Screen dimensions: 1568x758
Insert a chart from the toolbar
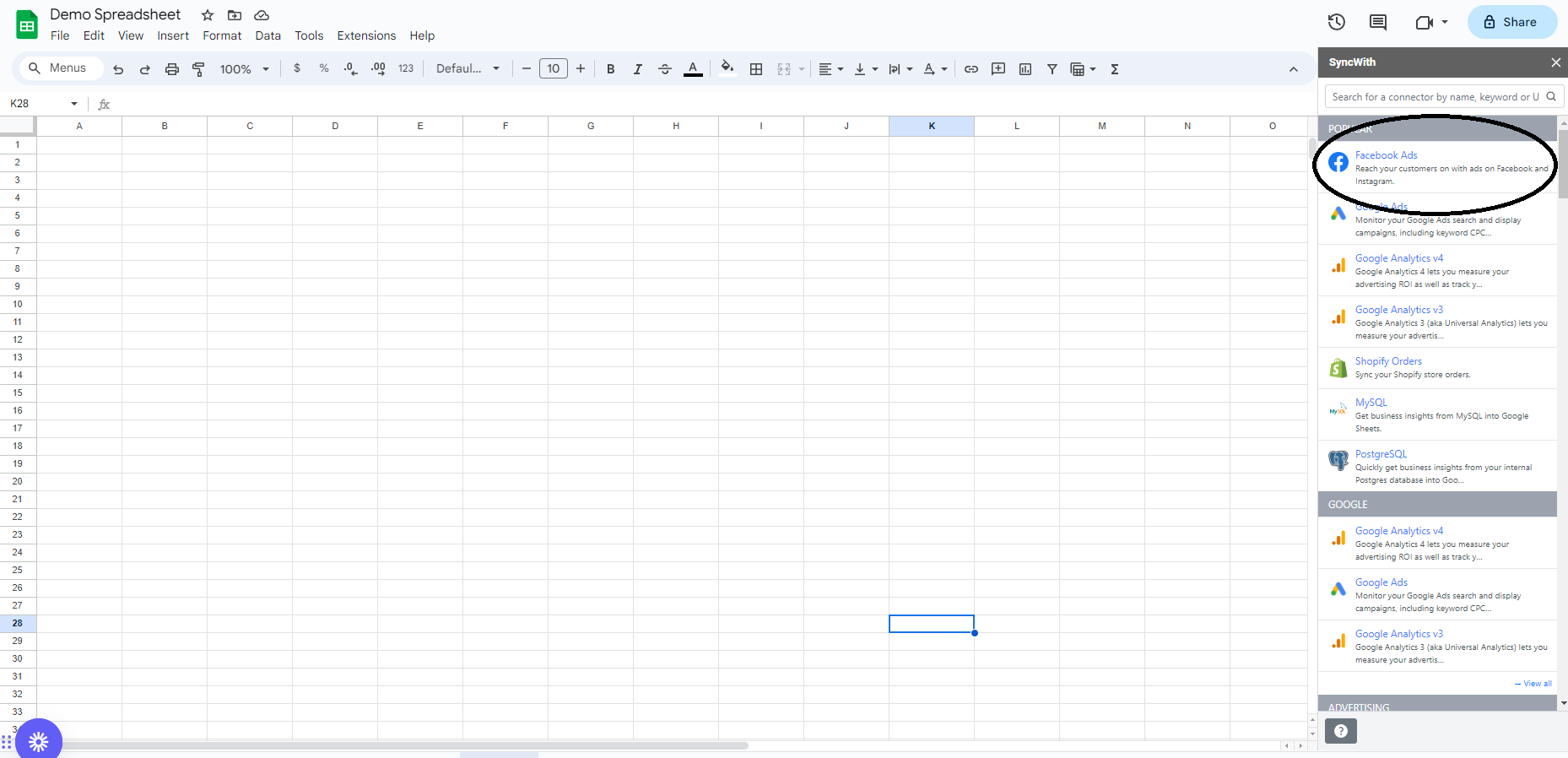tap(1025, 69)
